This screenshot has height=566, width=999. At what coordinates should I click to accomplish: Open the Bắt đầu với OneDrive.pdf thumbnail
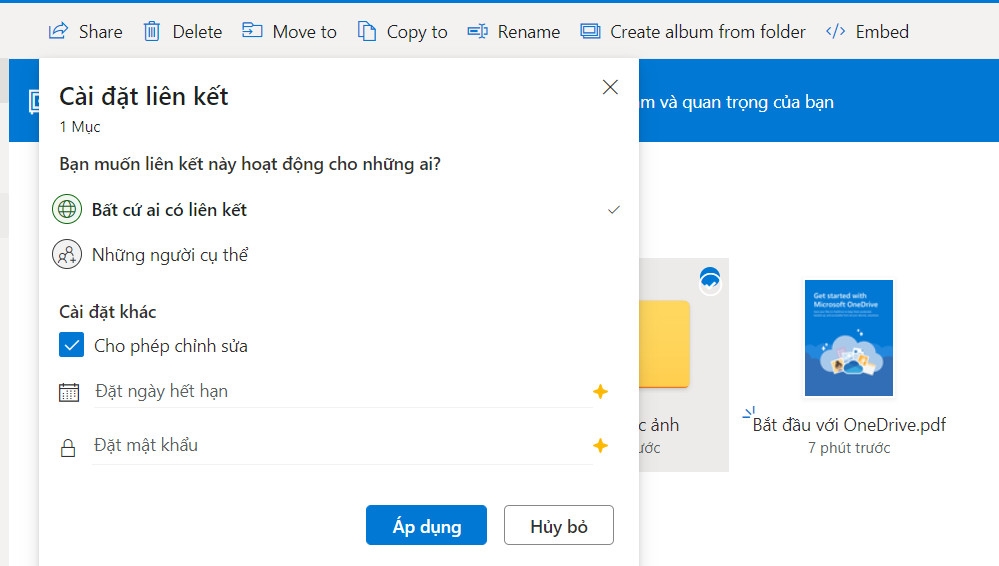[x=849, y=338]
